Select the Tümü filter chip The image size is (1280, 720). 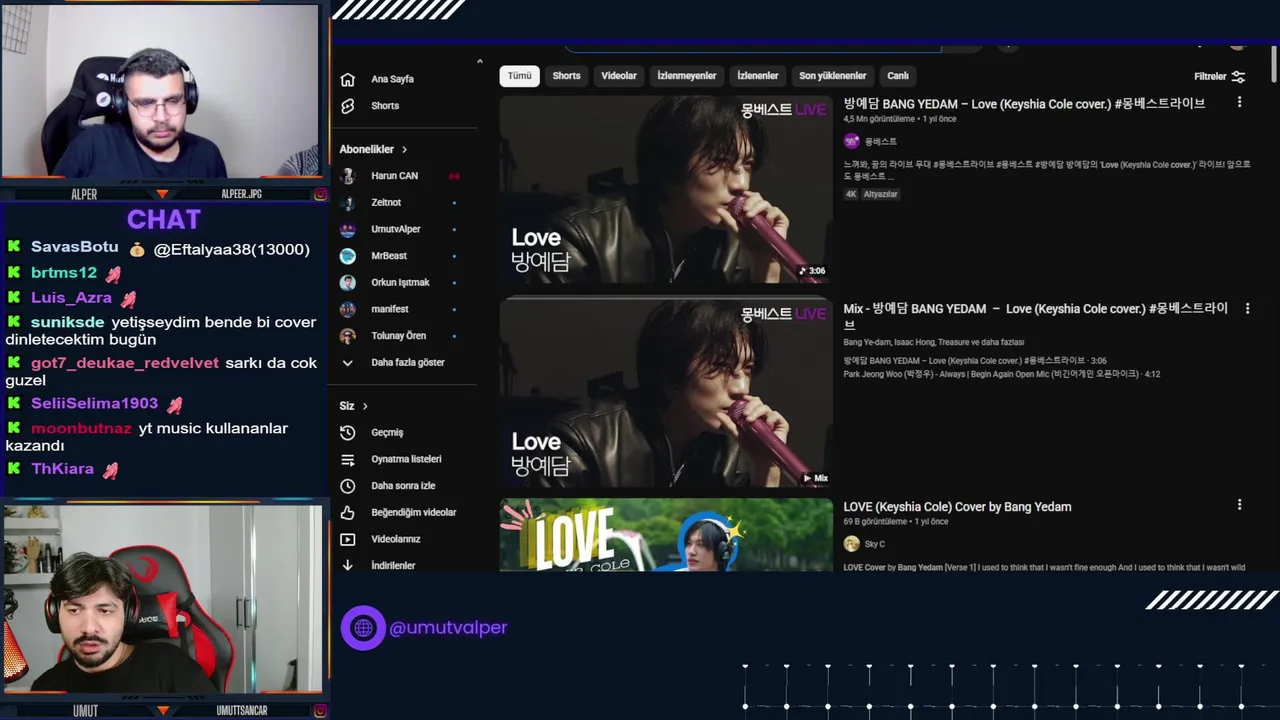click(x=519, y=76)
